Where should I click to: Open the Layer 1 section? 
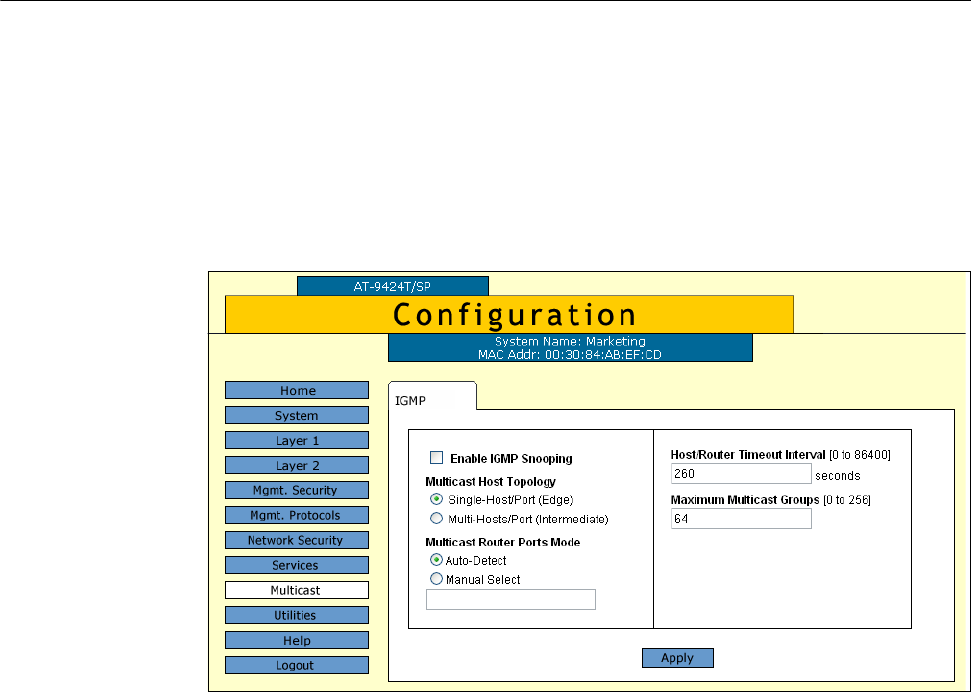pyautogui.click(x=296, y=440)
